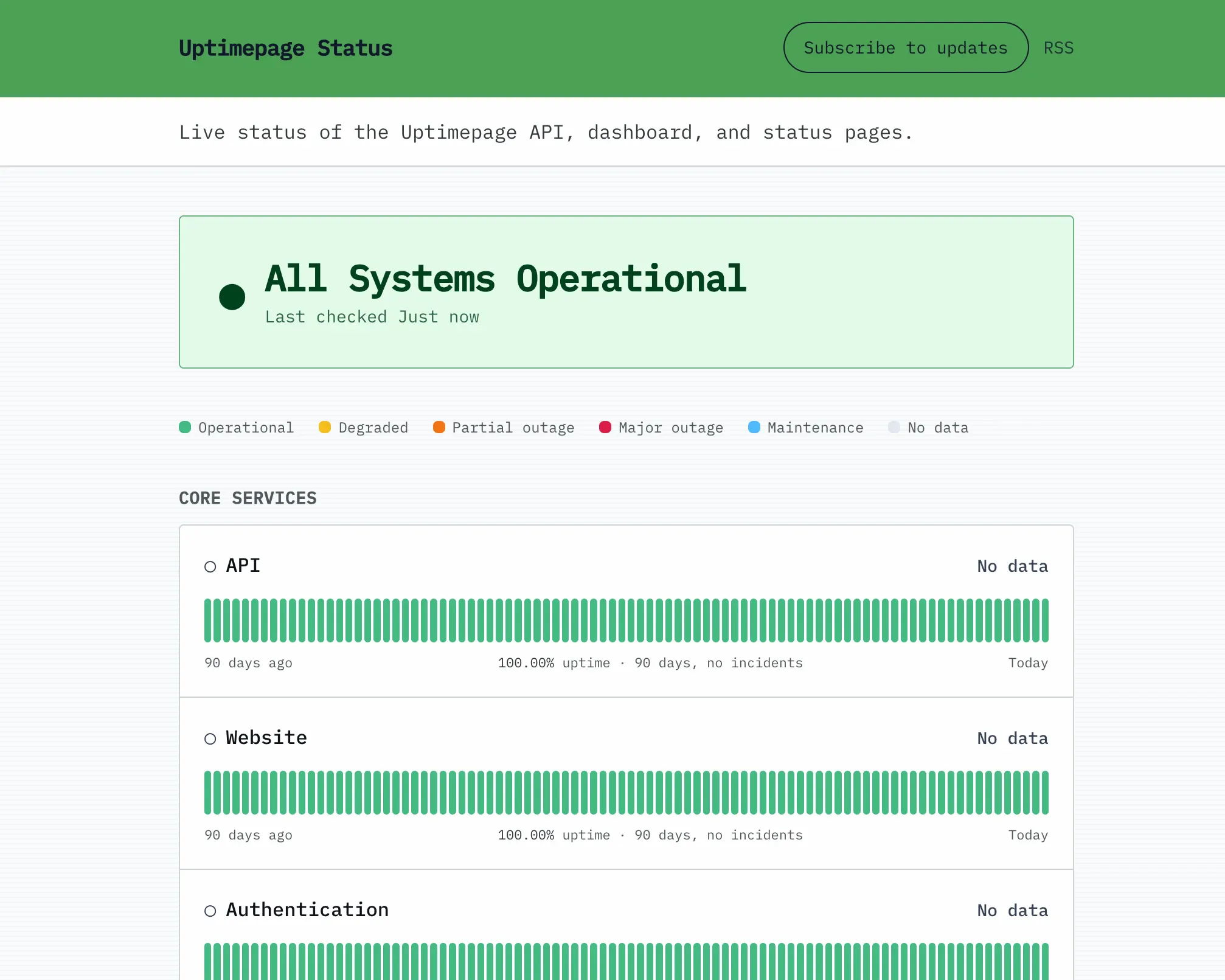1225x980 pixels.
Task: Click the Live status description text
Action: [x=546, y=133]
